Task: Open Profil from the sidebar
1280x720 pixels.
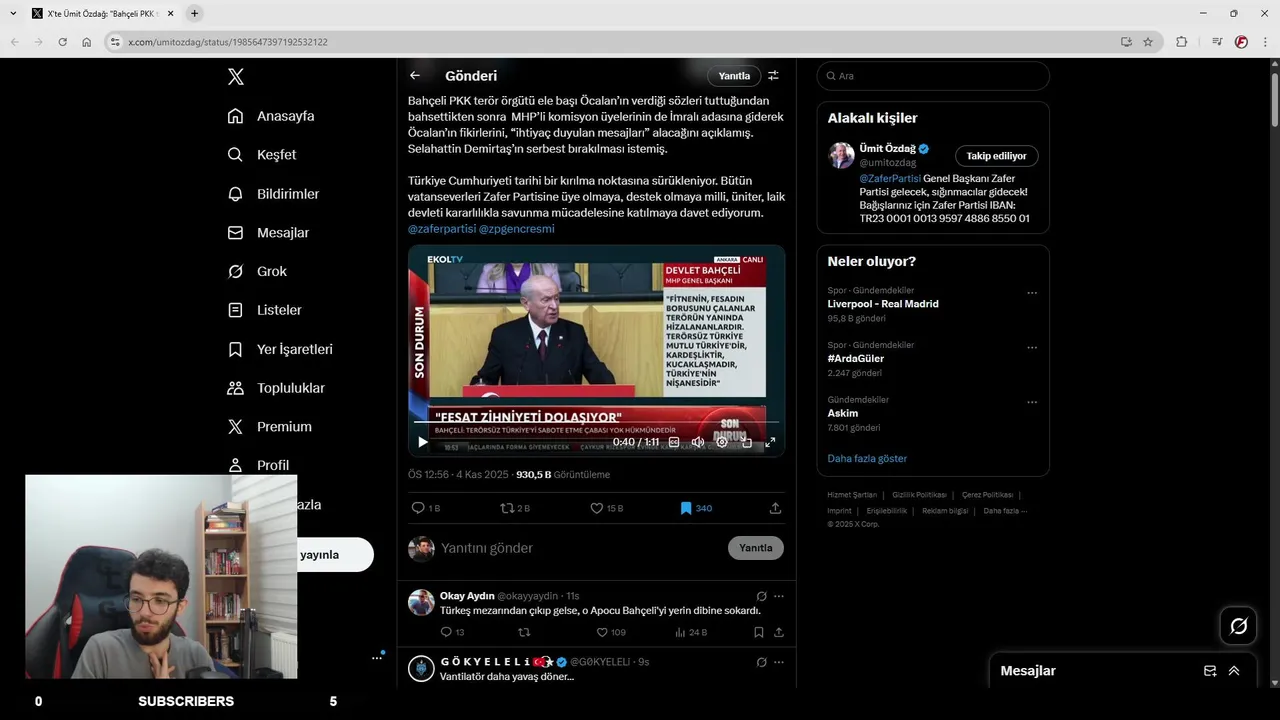Action: click(258, 465)
